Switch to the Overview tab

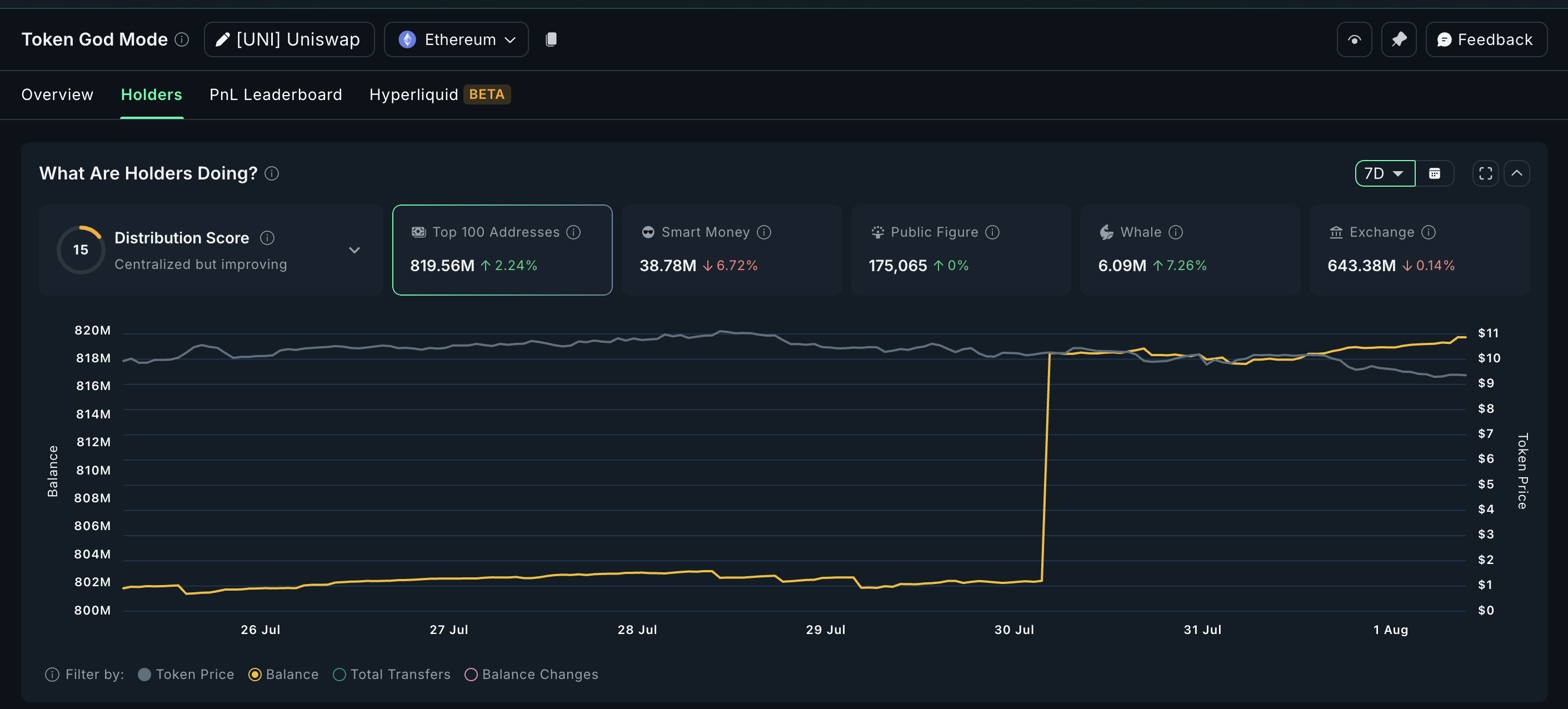pos(57,94)
